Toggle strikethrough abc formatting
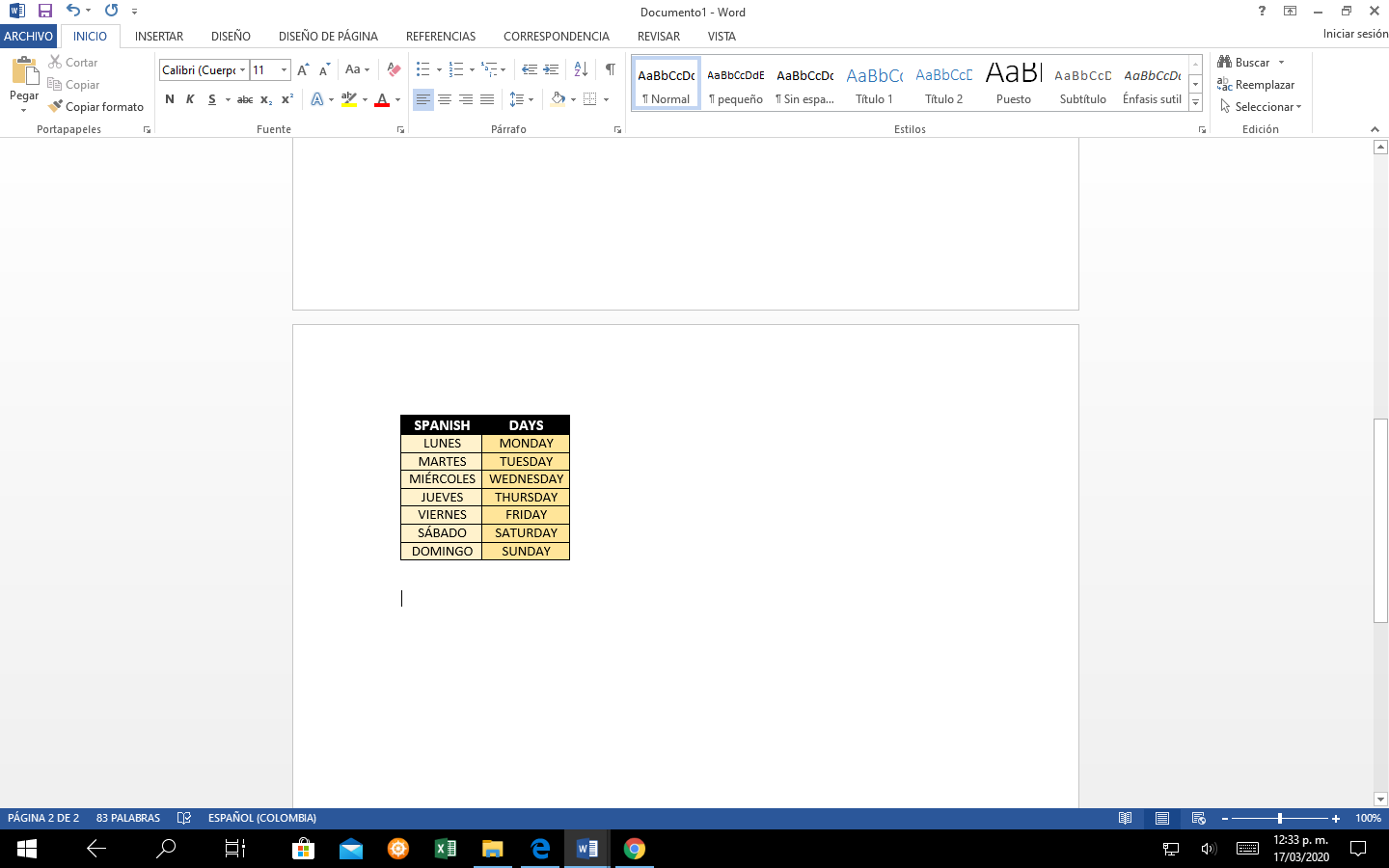 pyautogui.click(x=245, y=99)
